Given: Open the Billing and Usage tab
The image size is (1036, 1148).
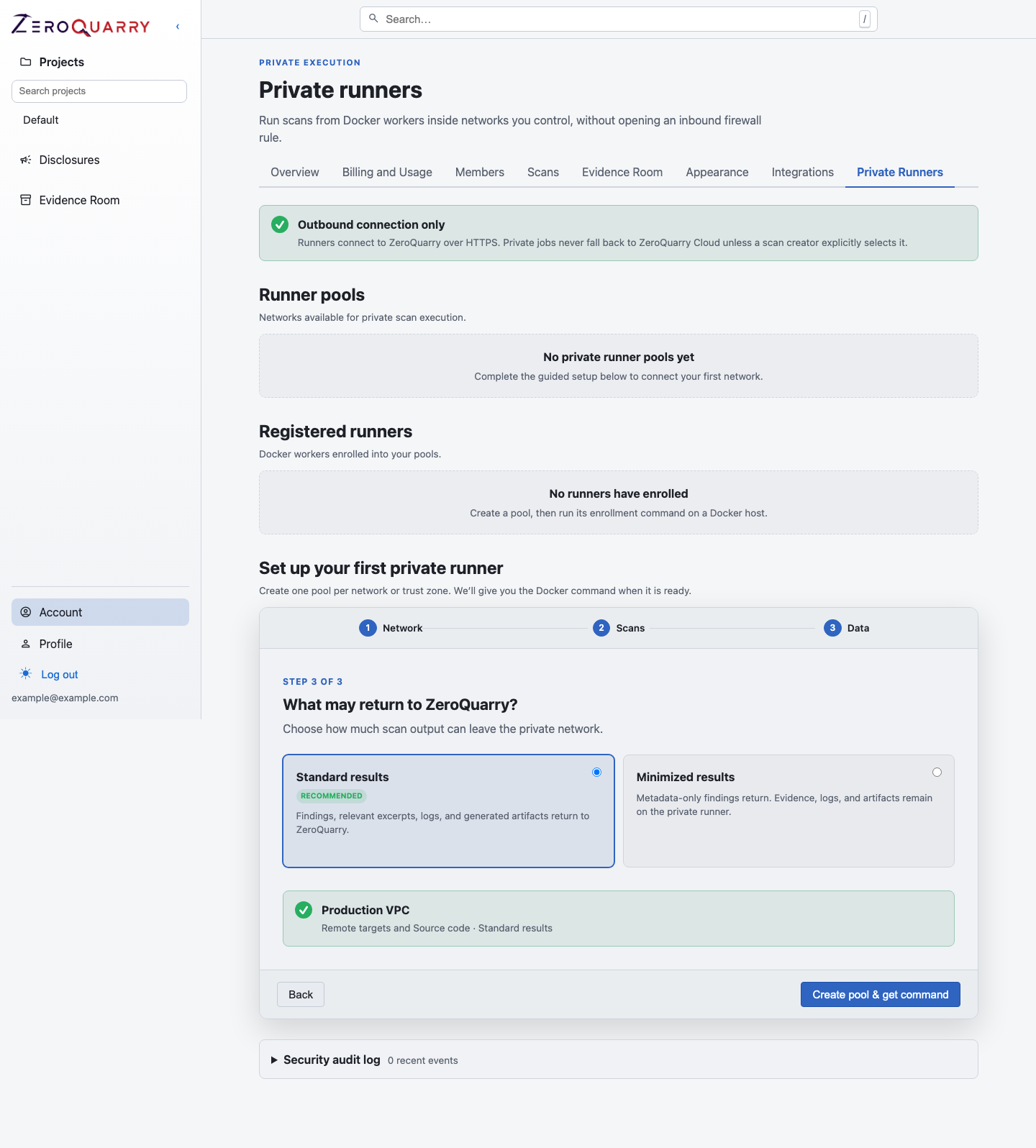Looking at the screenshot, I should [x=387, y=173].
